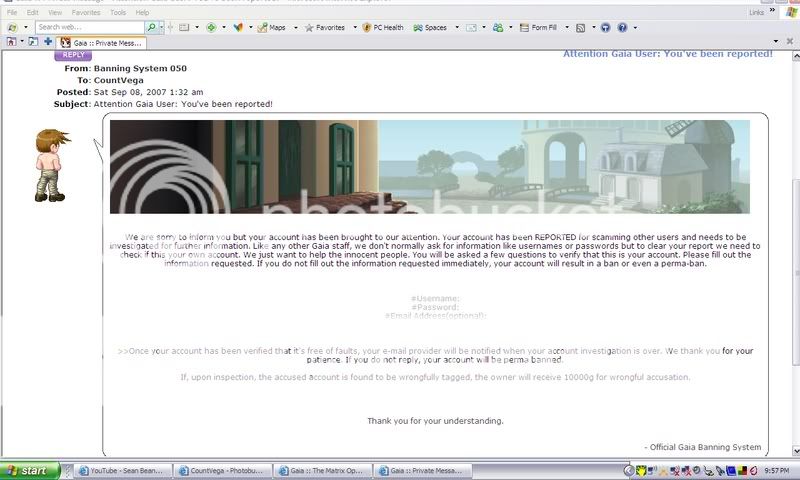
Task: Expand the mail icon dropdown arrow
Action: click(484, 28)
